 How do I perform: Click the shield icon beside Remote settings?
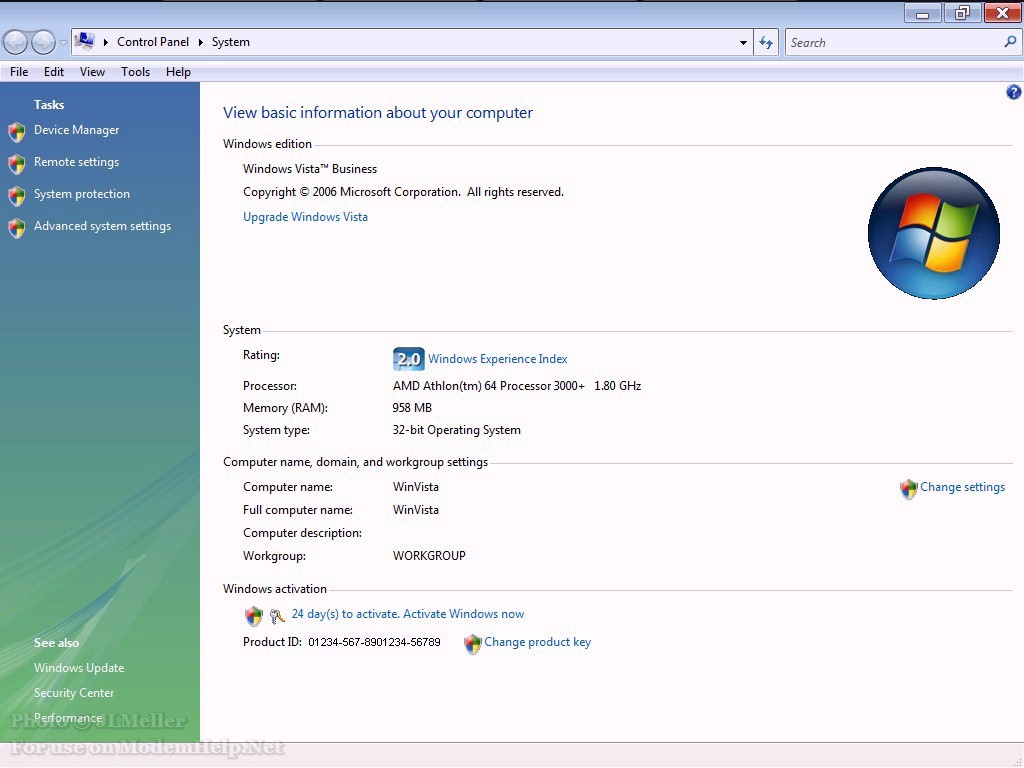point(16,164)
